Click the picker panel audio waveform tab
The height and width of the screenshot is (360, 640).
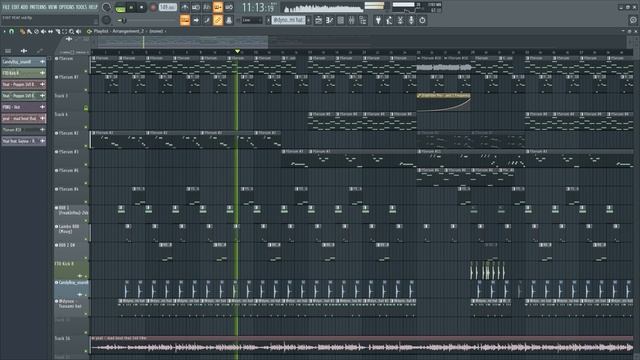(24, 51)
